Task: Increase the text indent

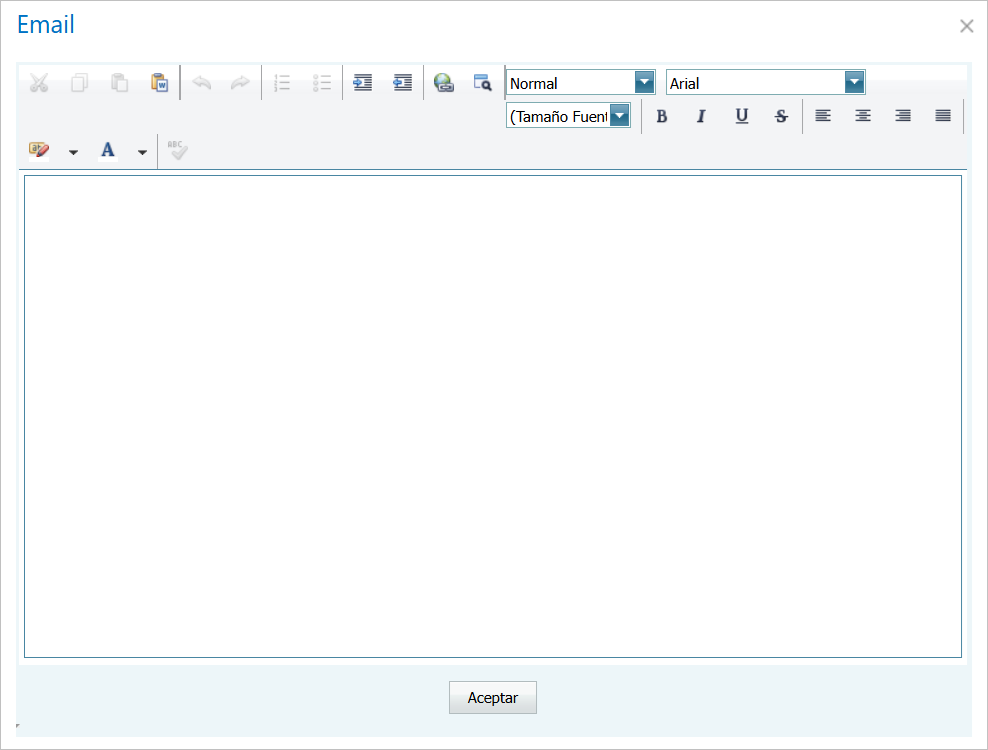Action: pos(362,82)
